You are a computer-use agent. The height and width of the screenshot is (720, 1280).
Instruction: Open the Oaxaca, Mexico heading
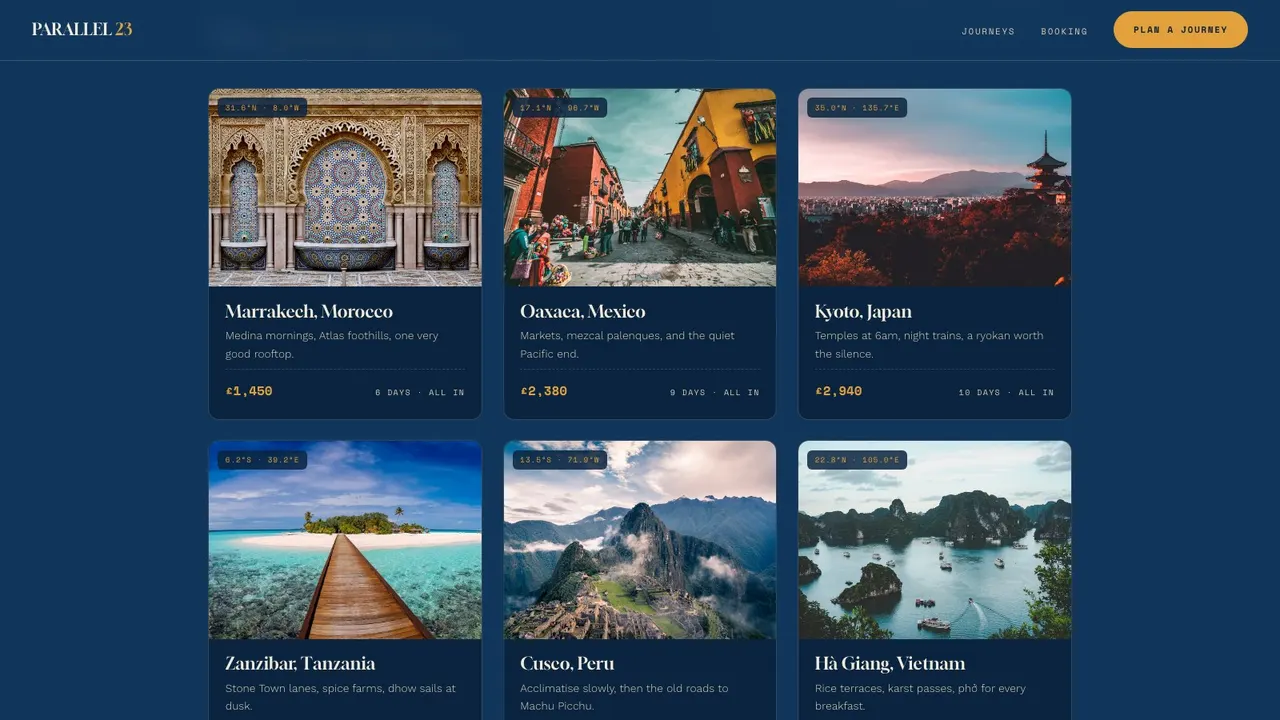pyautogui.click(x=583, y=311)
